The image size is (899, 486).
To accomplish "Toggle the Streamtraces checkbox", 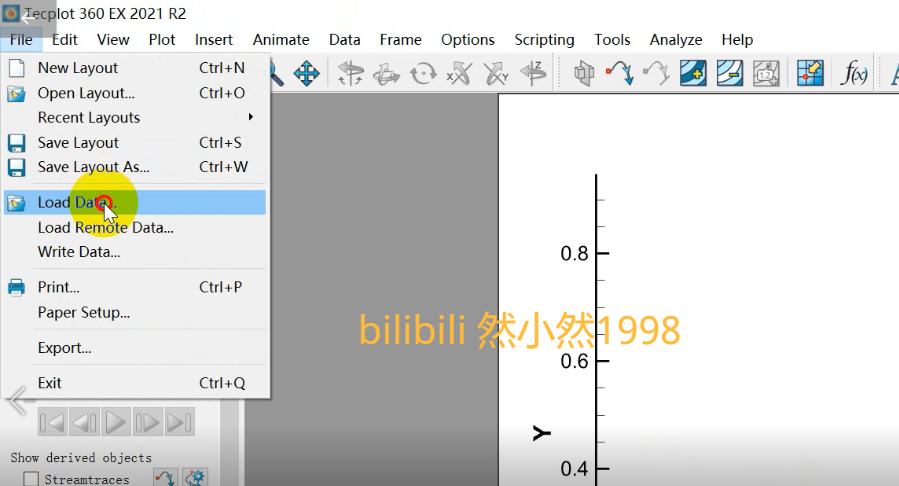I will [31, 479].
